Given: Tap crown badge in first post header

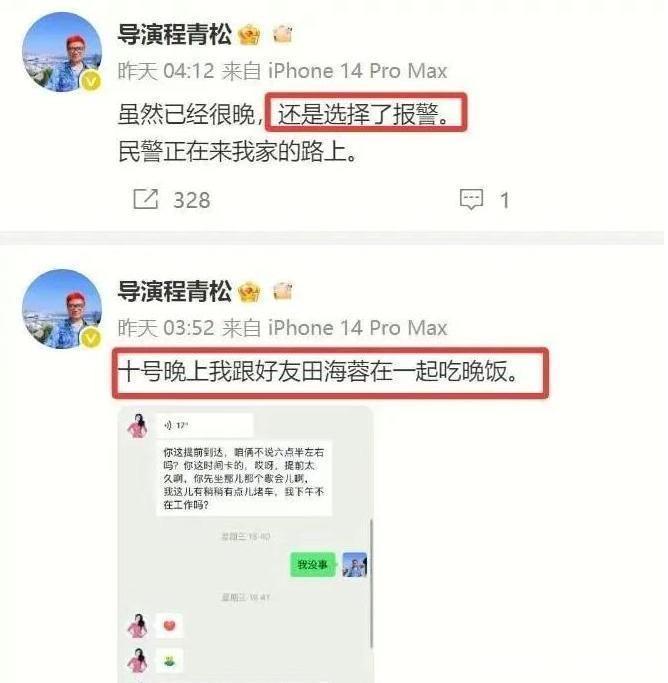Looking at the screenshot, I should click(x=250, y=35).
